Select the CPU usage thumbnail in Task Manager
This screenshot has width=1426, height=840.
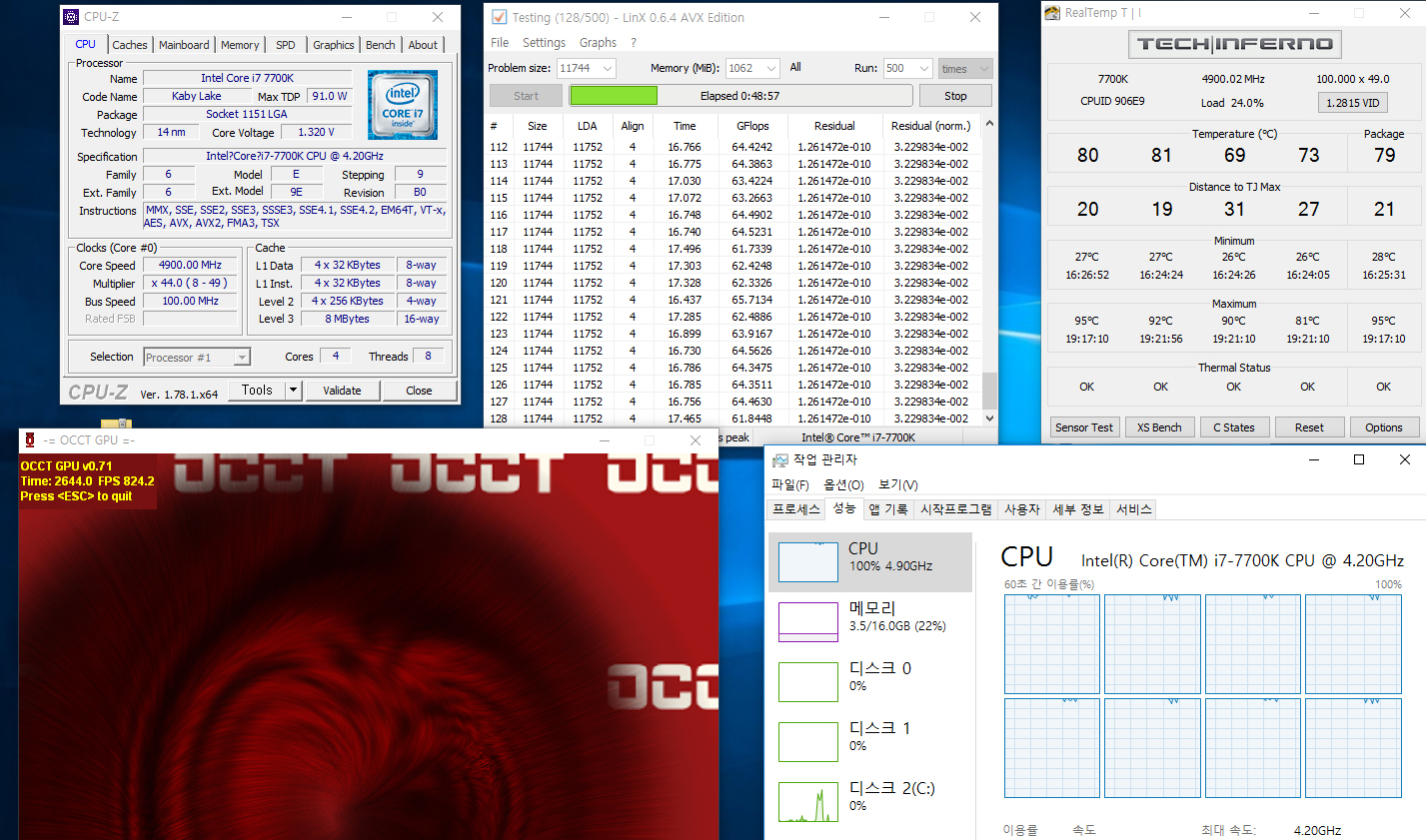point(808,561)
